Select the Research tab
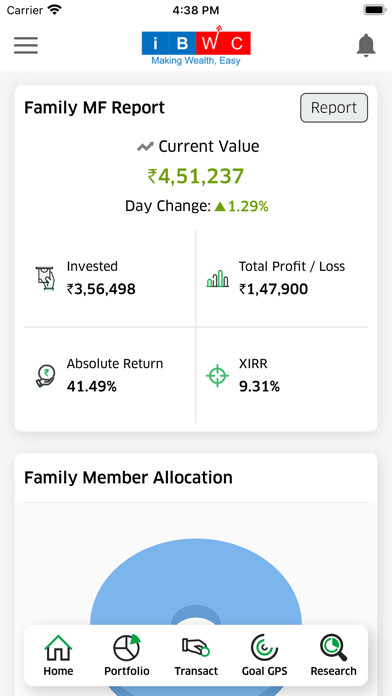Viewport: 392px width, 696px height. click(x=333, y=655)
